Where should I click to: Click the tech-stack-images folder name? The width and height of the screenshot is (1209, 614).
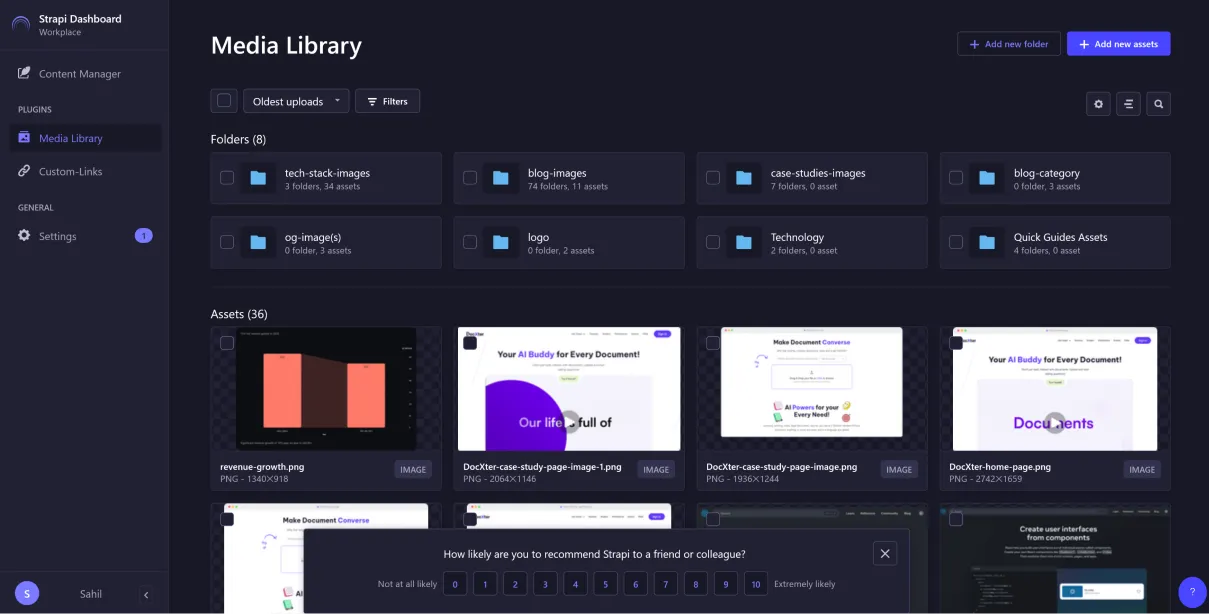point(327,173)
